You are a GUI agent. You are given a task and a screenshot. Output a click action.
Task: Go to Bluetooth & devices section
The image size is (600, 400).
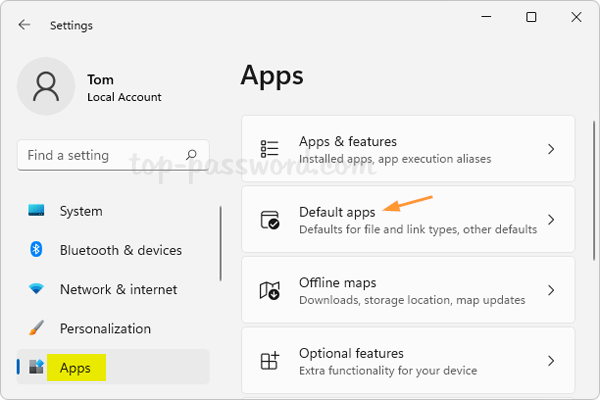[x=120, y=250]
